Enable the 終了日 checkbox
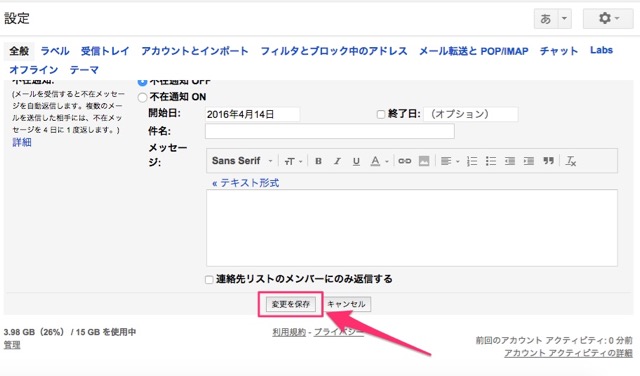This screenshot has height=376, width=640. pos(380,114)
